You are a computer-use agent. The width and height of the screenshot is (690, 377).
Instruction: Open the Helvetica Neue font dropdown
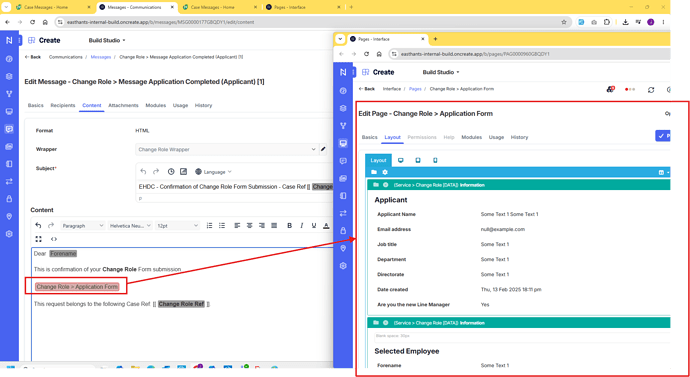click(x=130, y=226)
